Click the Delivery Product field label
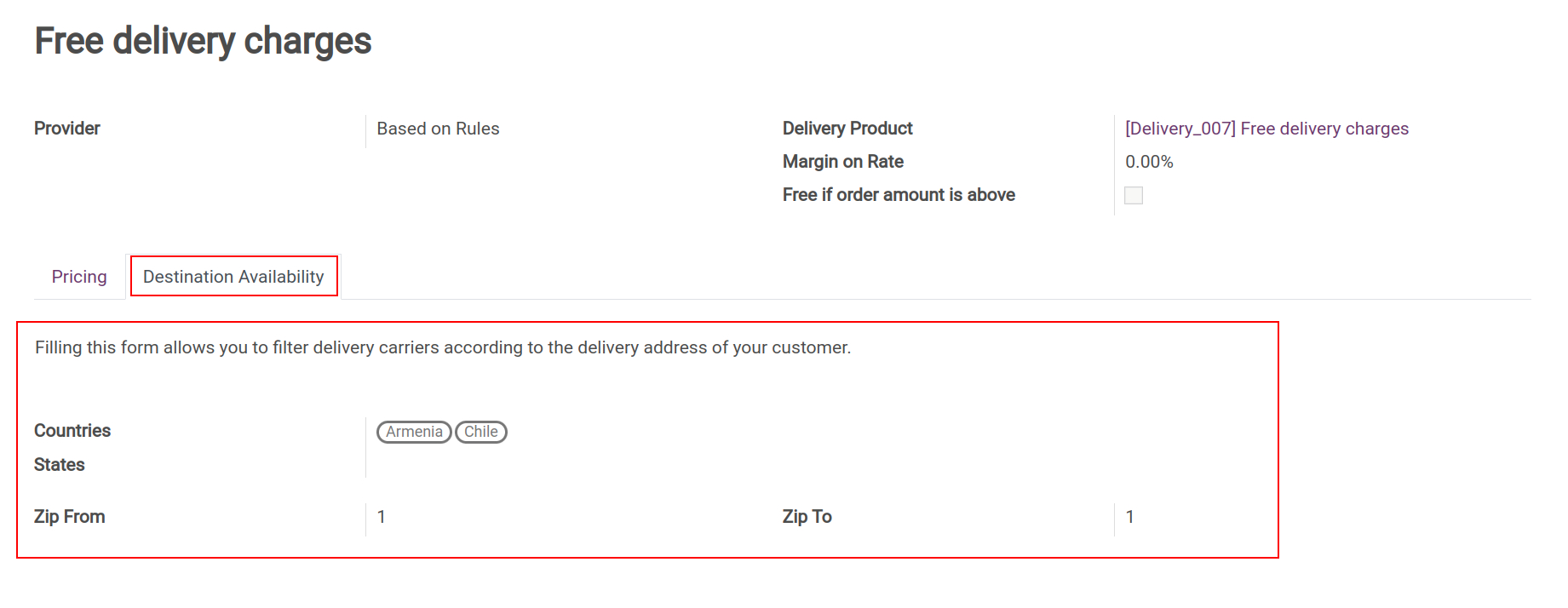 (x=847, y=129)
